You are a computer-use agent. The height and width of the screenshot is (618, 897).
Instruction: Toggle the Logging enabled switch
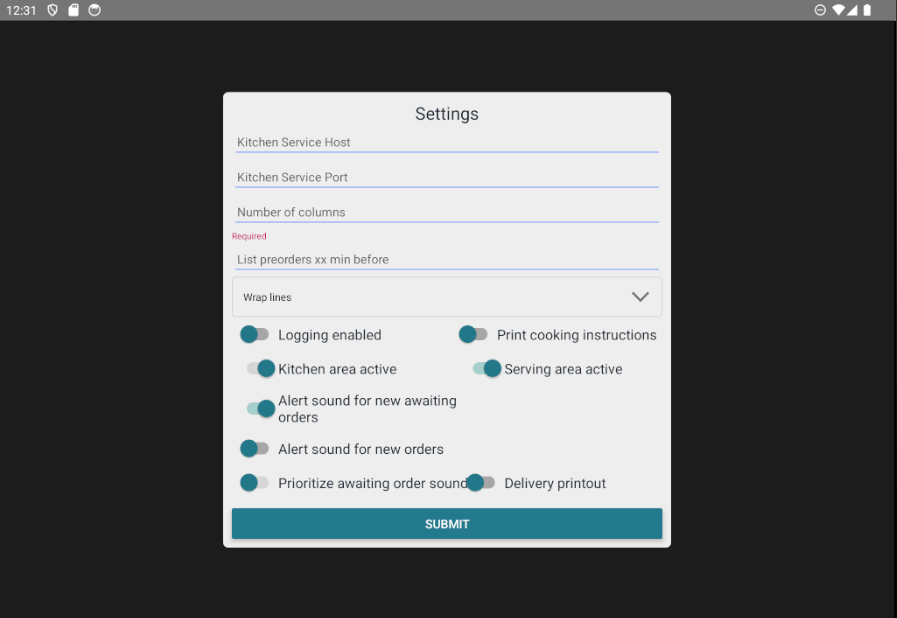pyautogui.click(x=254, y=335)
